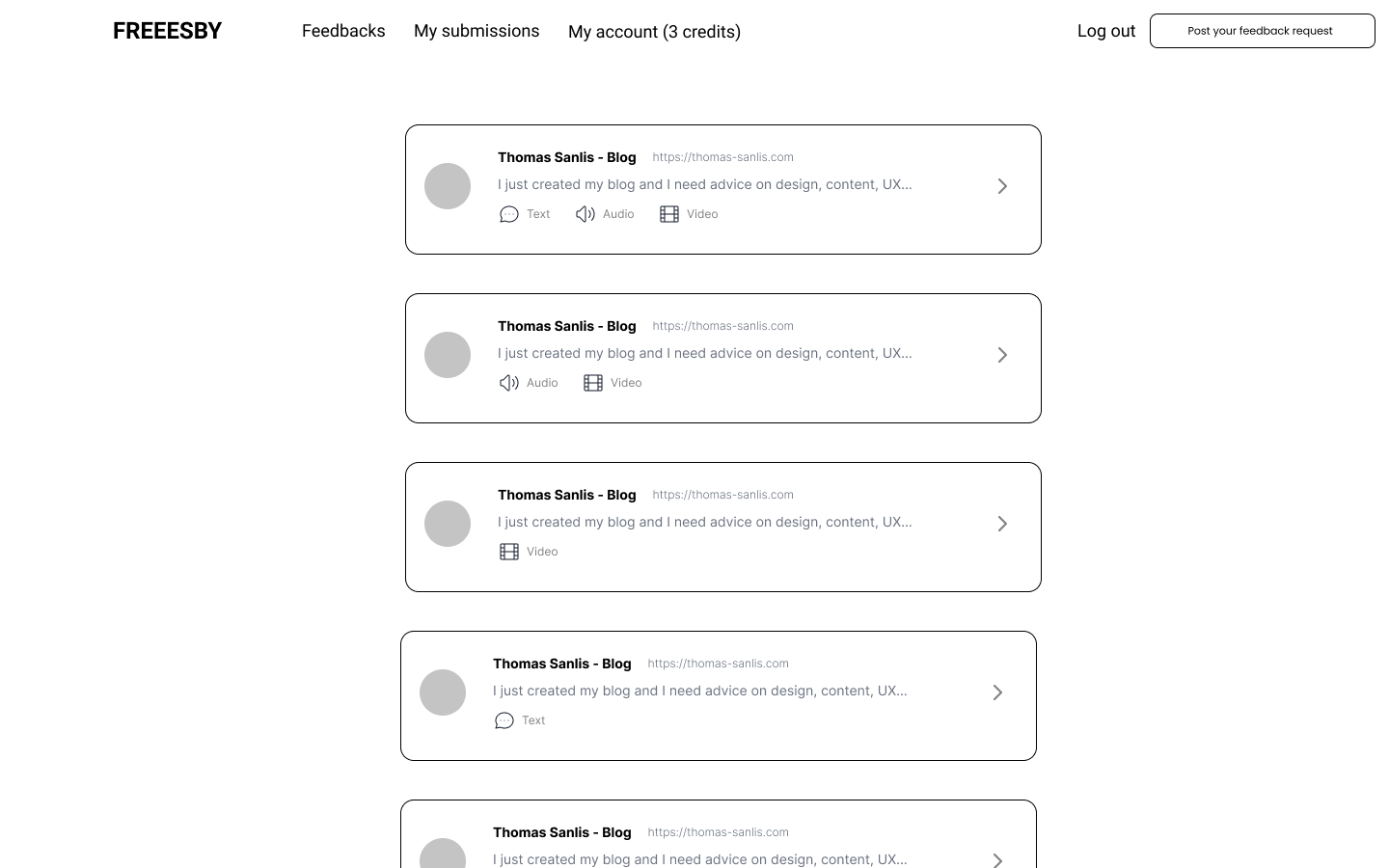Expand the first feedback card using its chevron

(x=1002, y=186)
